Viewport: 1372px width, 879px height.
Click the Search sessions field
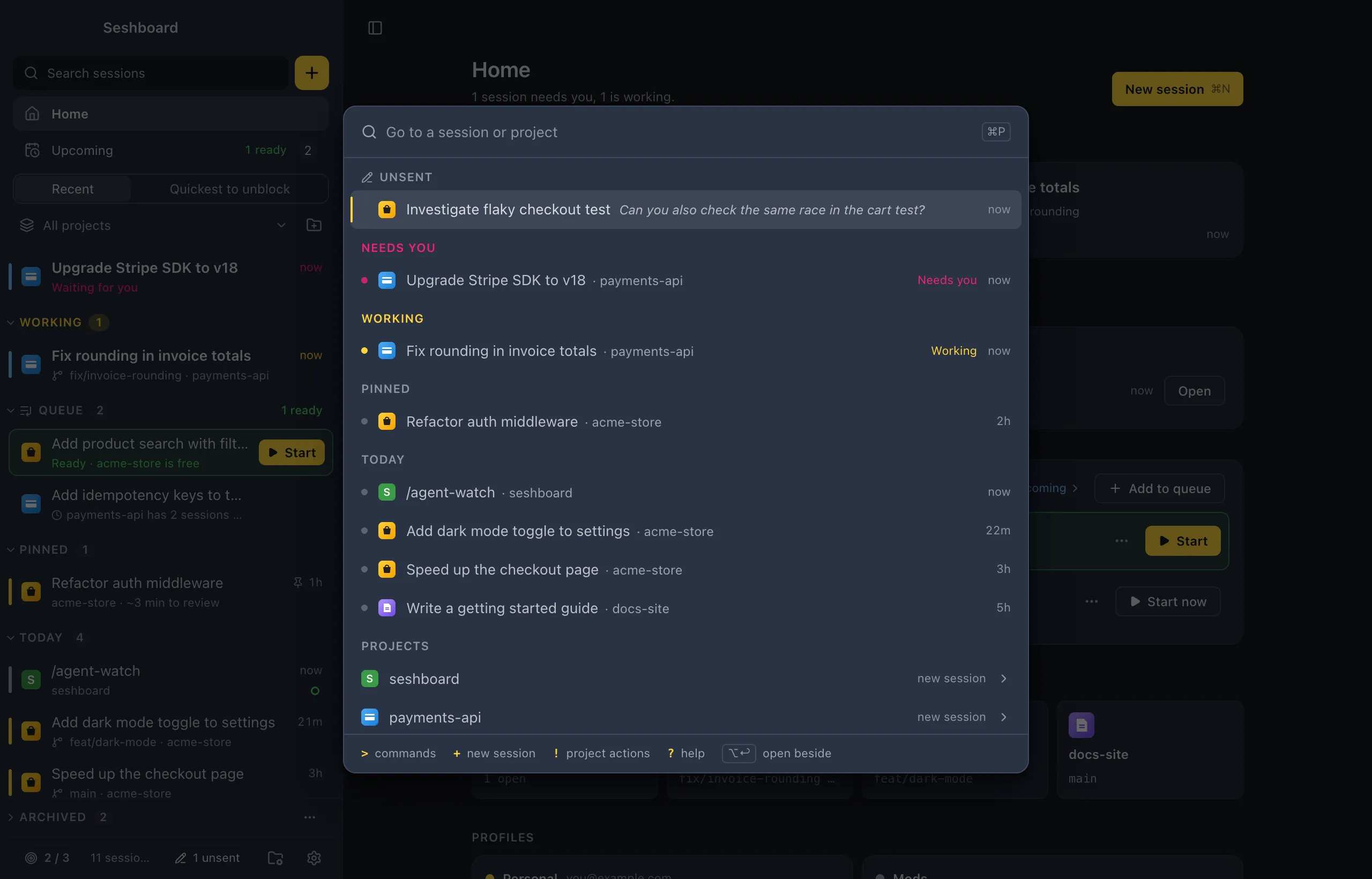click(151, 72)
